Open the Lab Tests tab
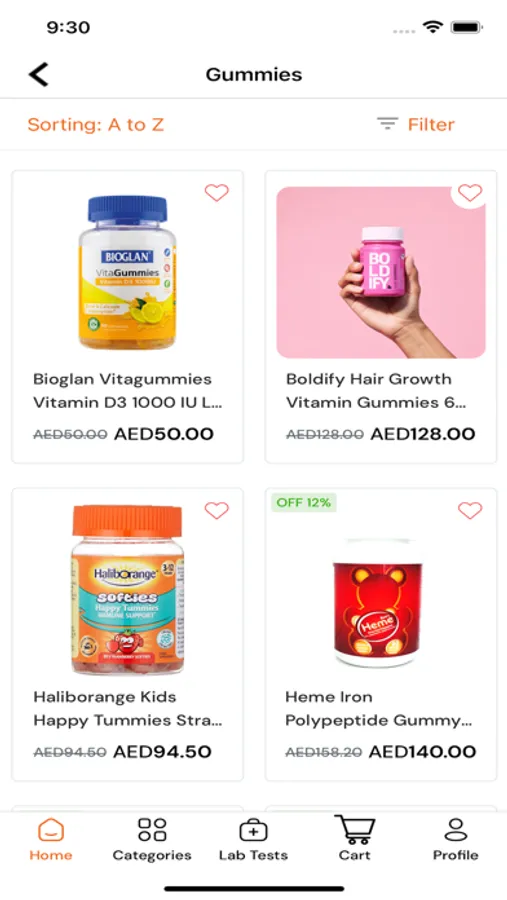 pyautogui.click(x=253, y=840)
